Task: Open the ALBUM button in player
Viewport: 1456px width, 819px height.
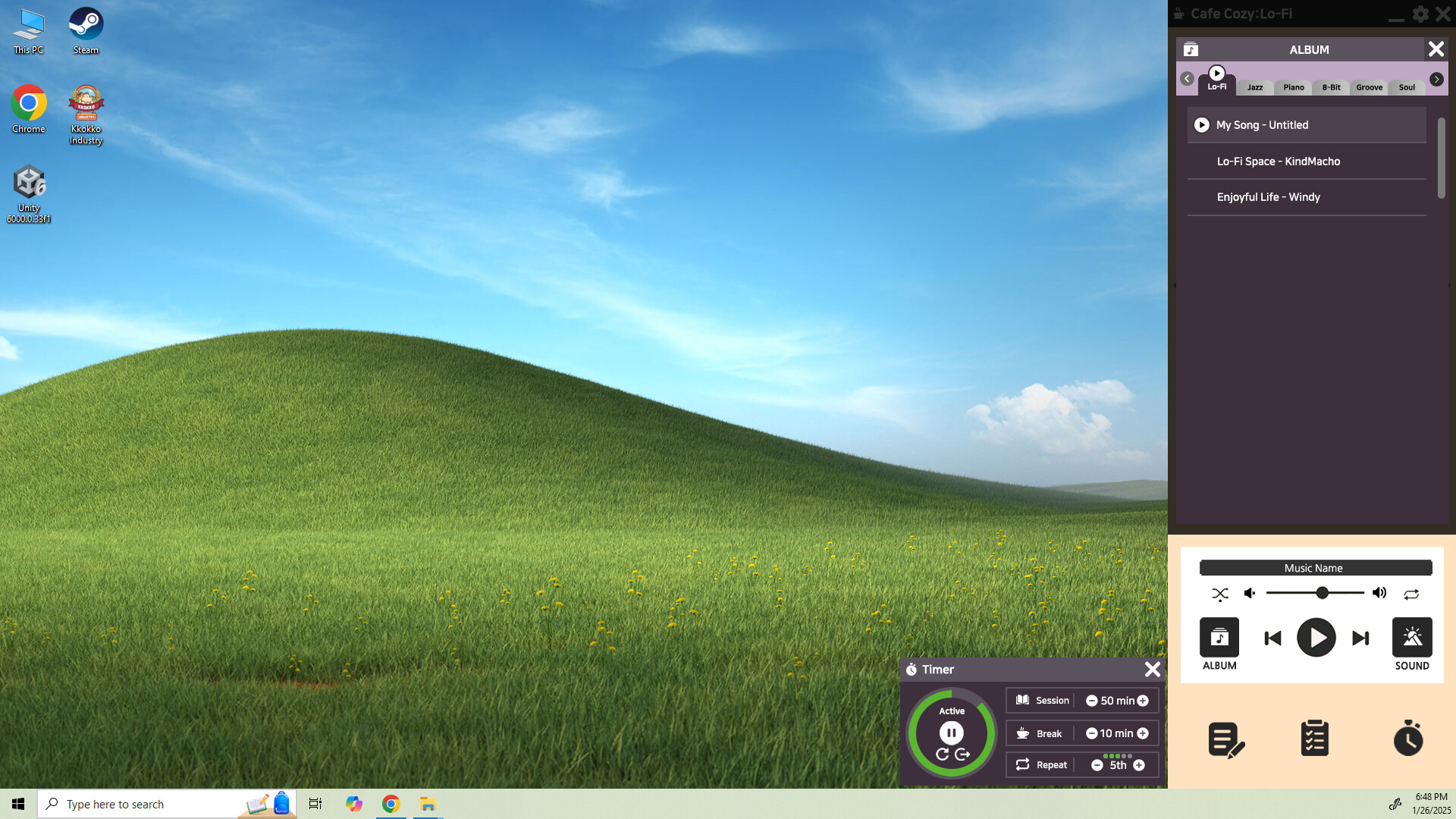Action: tap(1219, 644)
